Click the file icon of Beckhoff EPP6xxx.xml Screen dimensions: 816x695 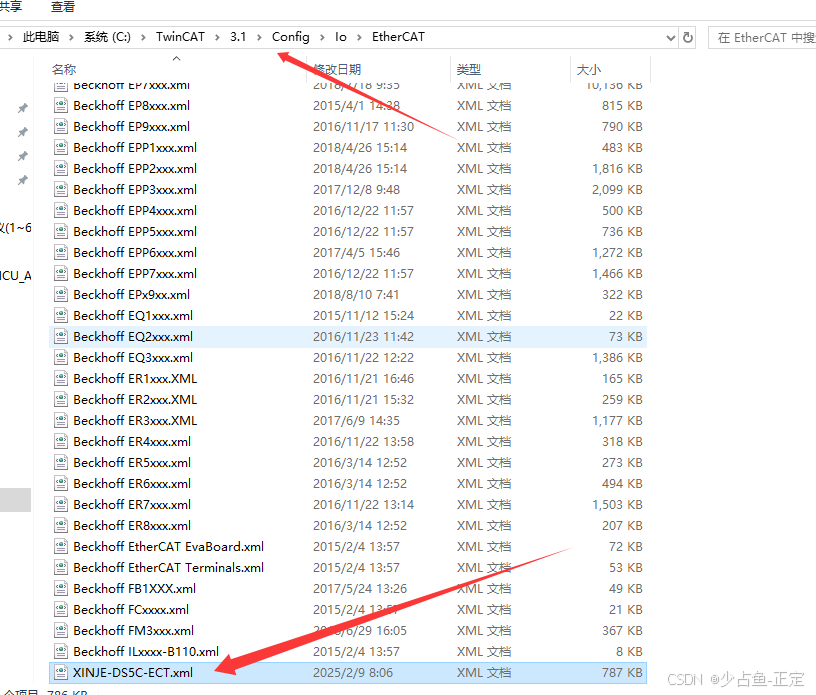(61, 252)
